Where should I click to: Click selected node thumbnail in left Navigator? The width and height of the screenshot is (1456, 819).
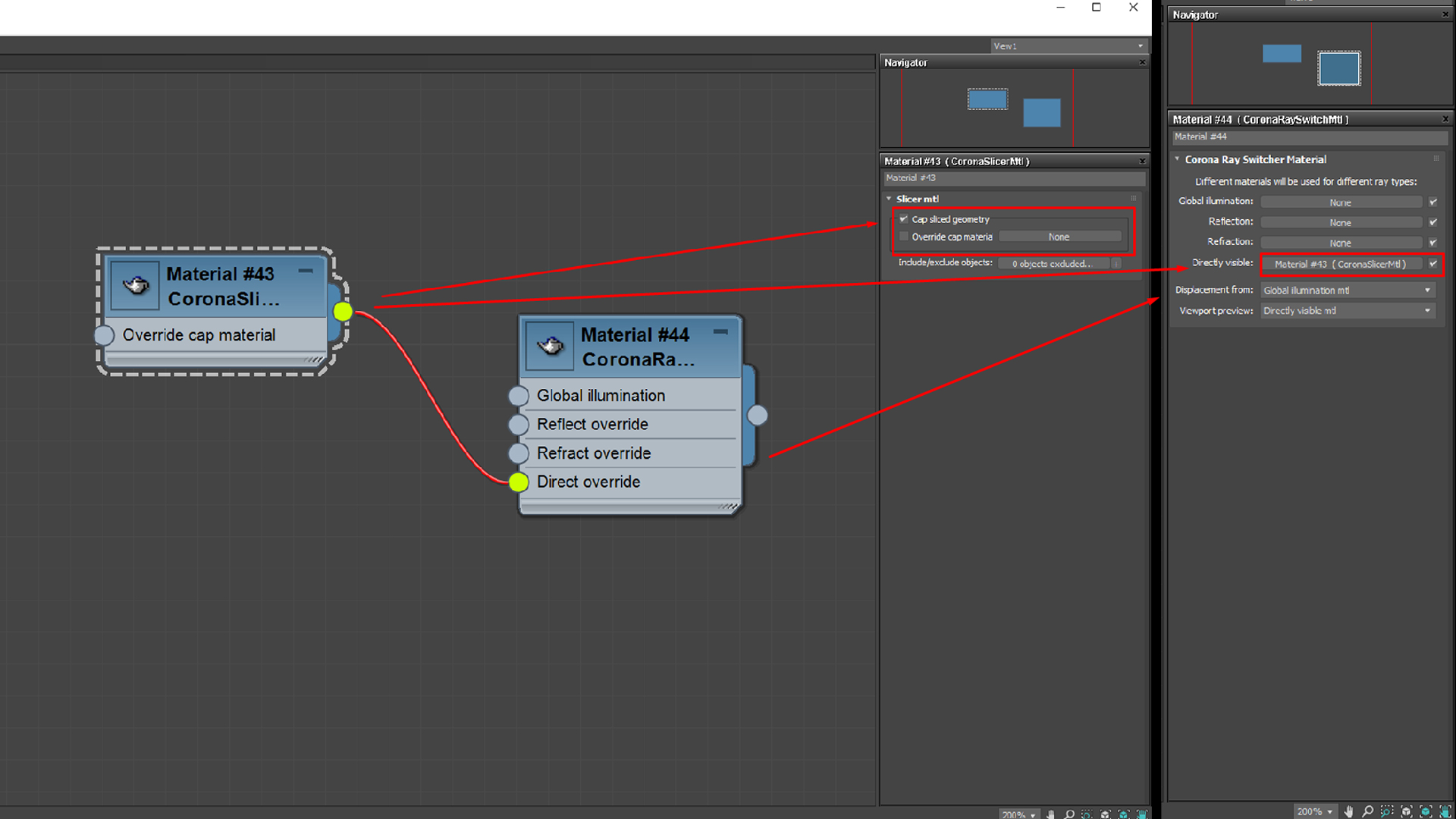(x=987, y=99)
